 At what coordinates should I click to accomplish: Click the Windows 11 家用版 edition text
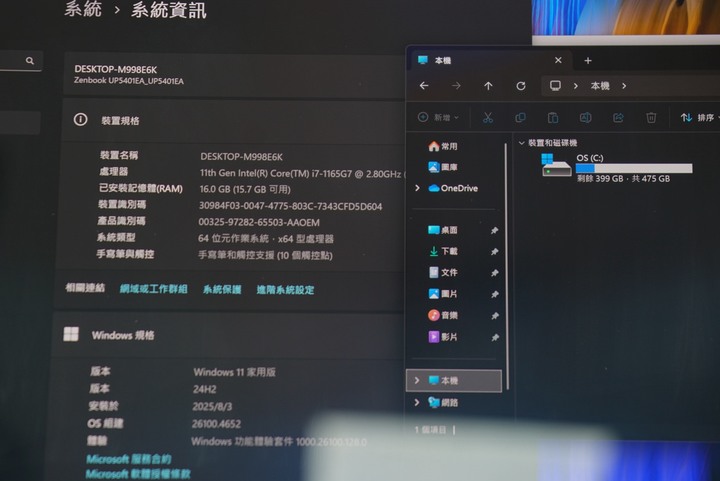click(x=235, y=372)
